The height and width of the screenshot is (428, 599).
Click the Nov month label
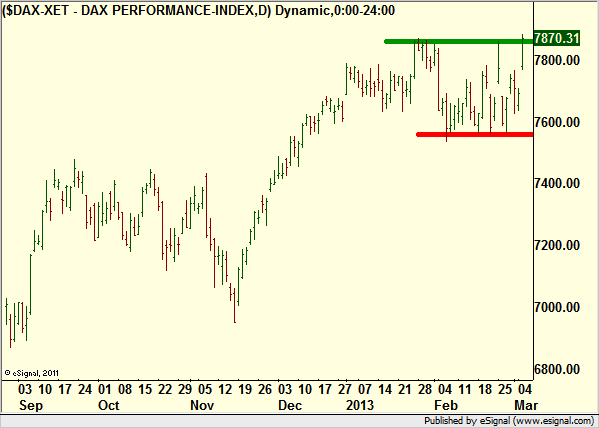click(202, 405)
